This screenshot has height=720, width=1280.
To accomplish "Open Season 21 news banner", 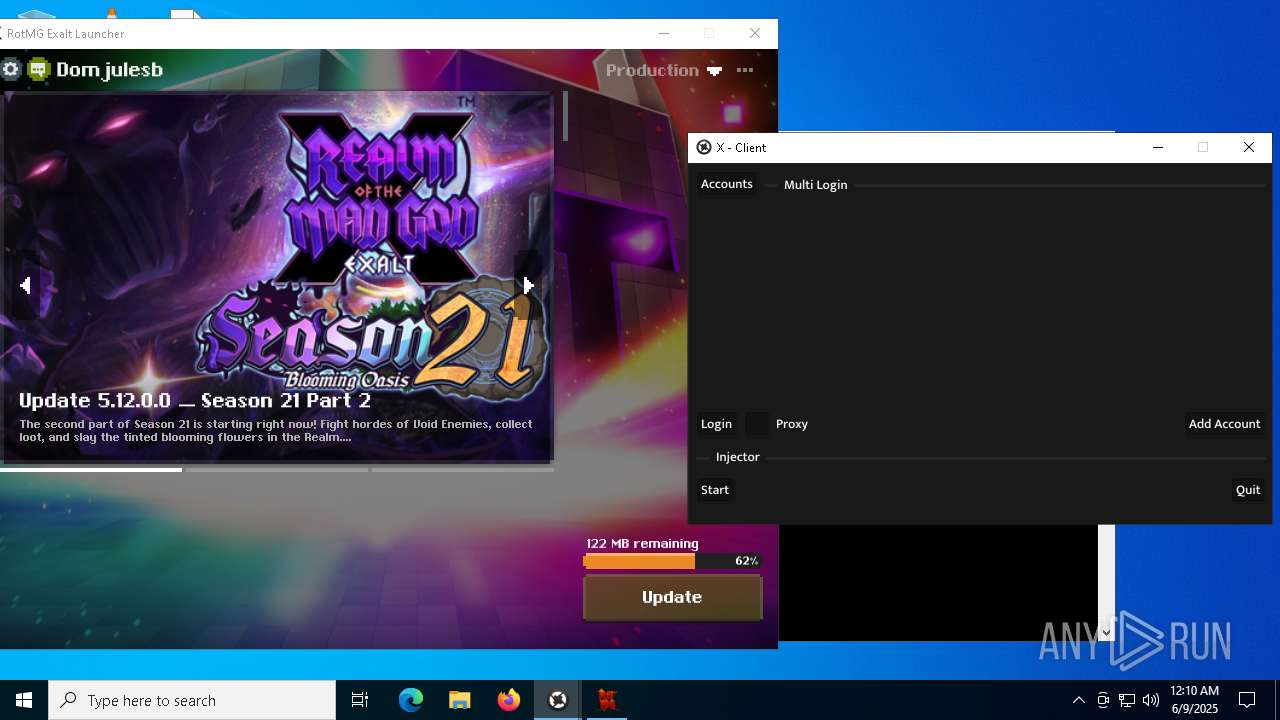I will [x=278, y=277].
